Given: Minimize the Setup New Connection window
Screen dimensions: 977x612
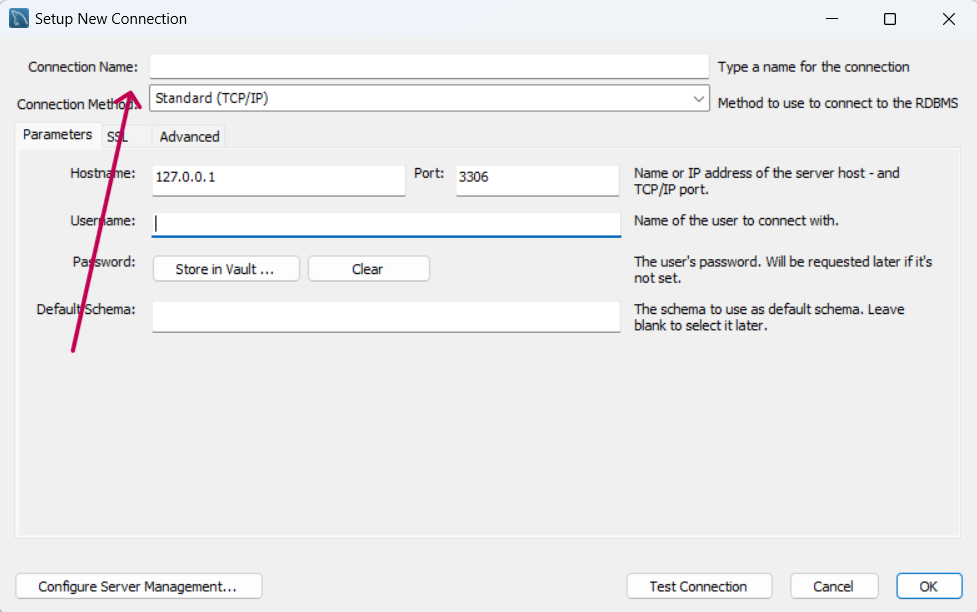Looking at the screenshot, I should click(x=832, y=19).
